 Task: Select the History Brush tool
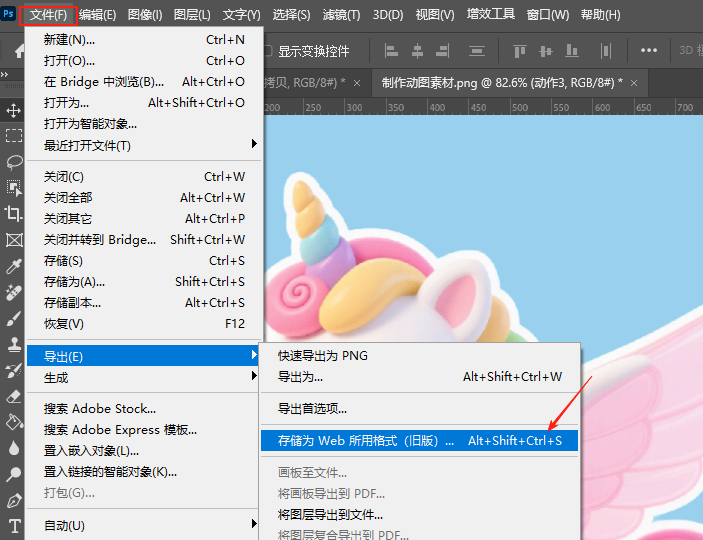click(x=13, y=370)
